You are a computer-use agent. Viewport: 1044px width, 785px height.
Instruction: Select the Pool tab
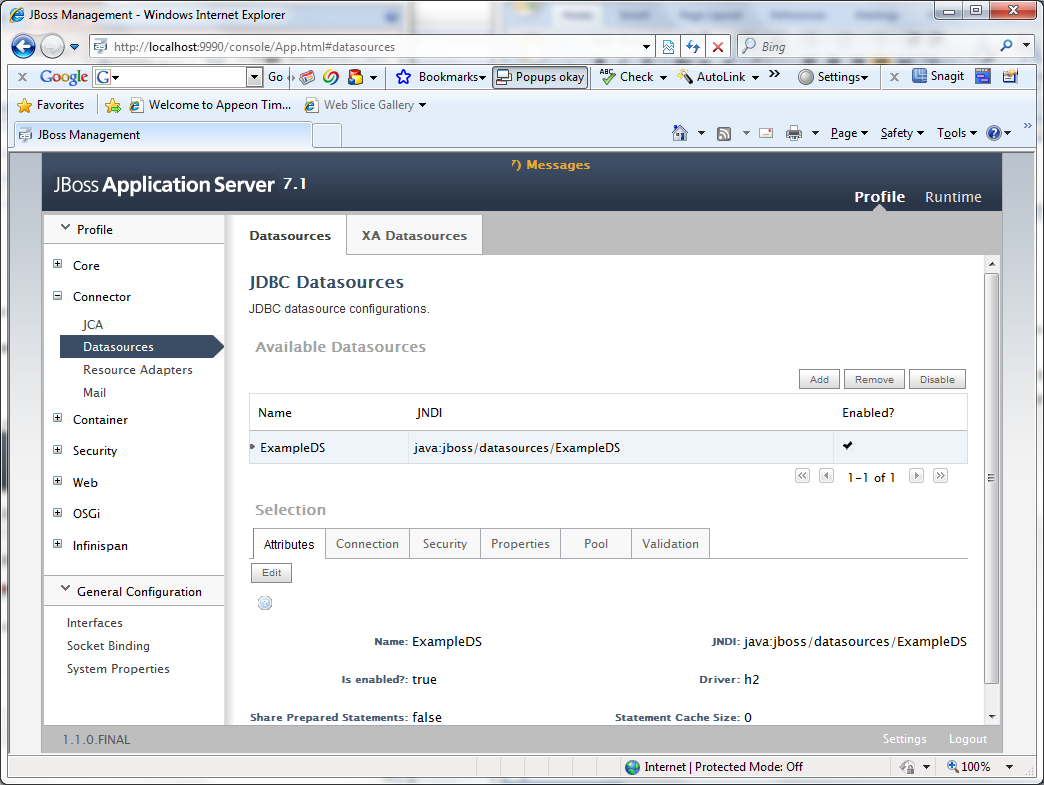pos(596,544)
